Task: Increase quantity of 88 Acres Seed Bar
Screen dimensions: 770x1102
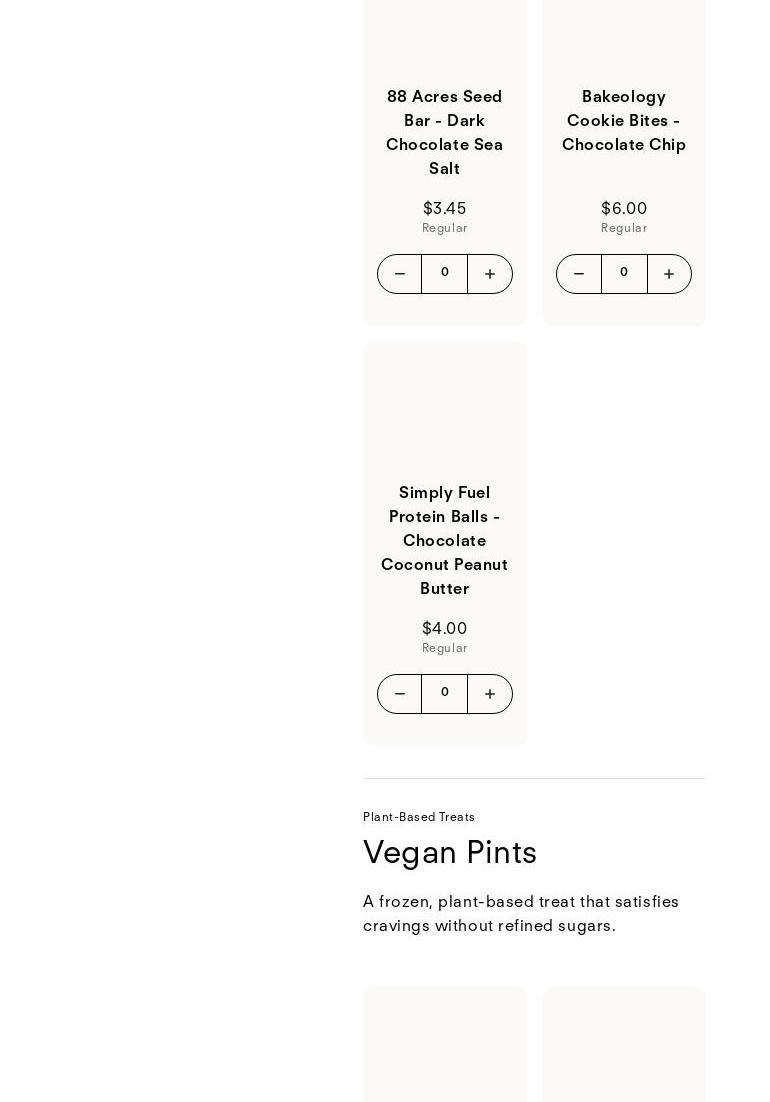Action: point(490,274)
